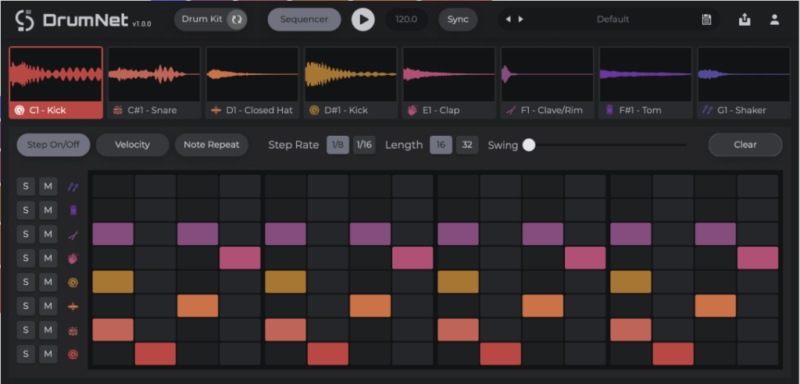Select the C1 - Kick sample pad

click(56, 83)
